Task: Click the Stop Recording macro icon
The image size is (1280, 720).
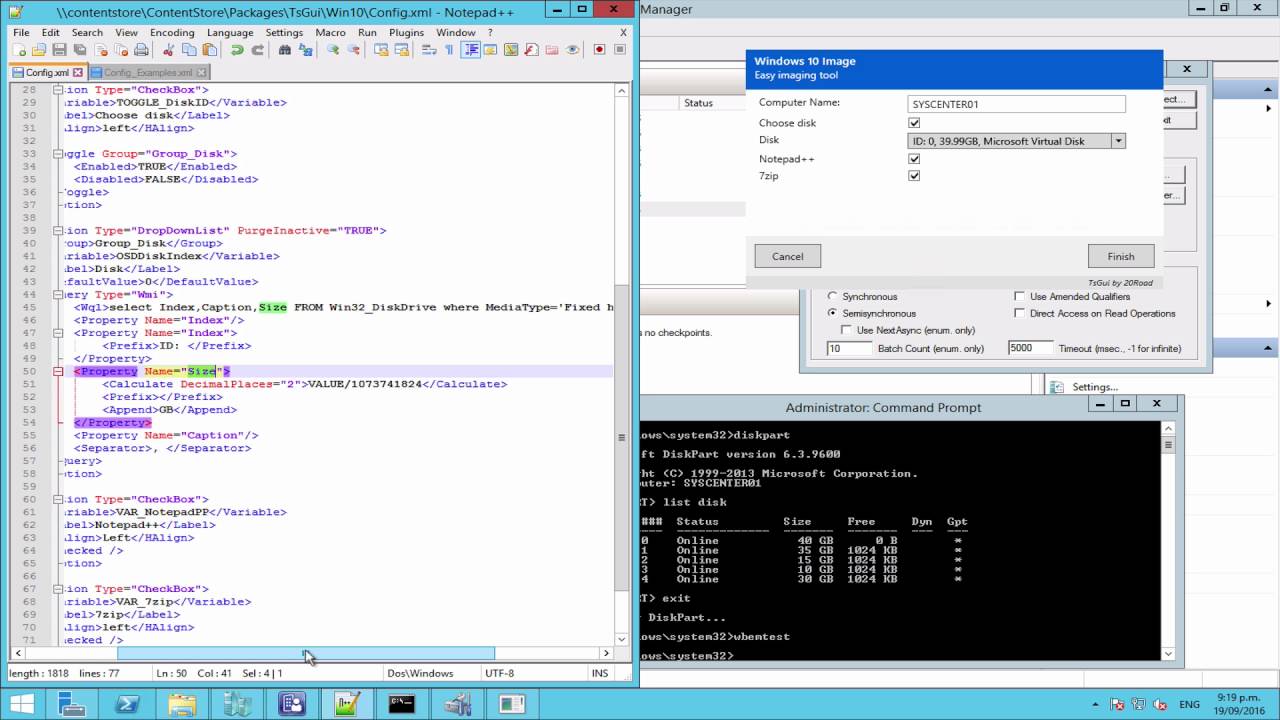Action: coord(620,50)
